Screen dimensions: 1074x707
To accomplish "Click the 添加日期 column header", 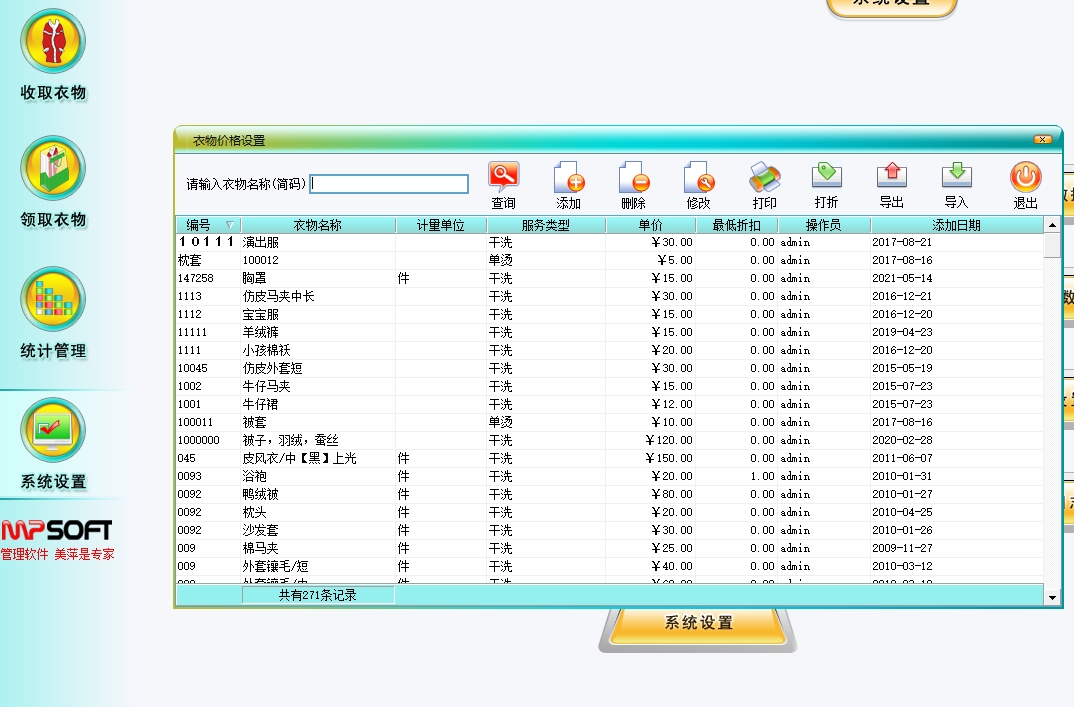I will coord(956,225).
